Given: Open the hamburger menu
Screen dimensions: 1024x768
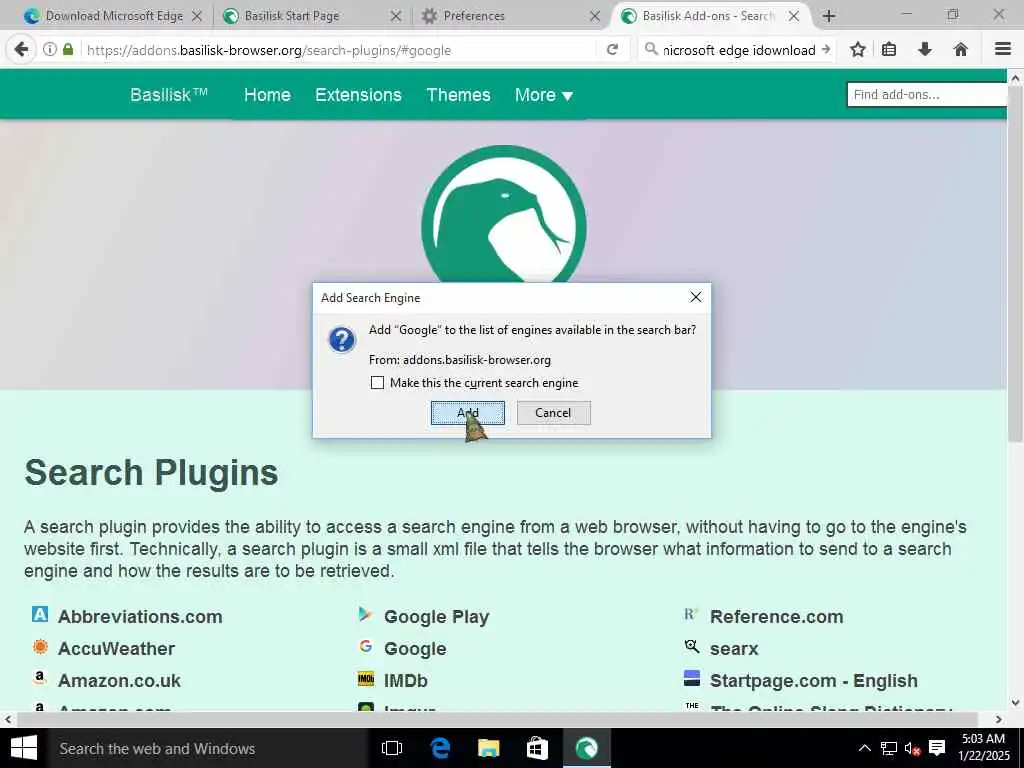Looking at the screenshot, I should pyautogui.click(x=1003, y=50).
